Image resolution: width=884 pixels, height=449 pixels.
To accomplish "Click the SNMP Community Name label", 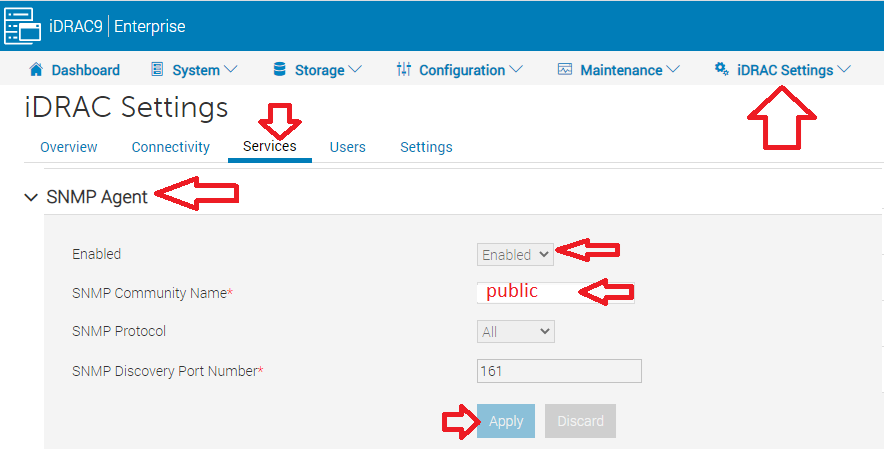I will pos(152,293).
